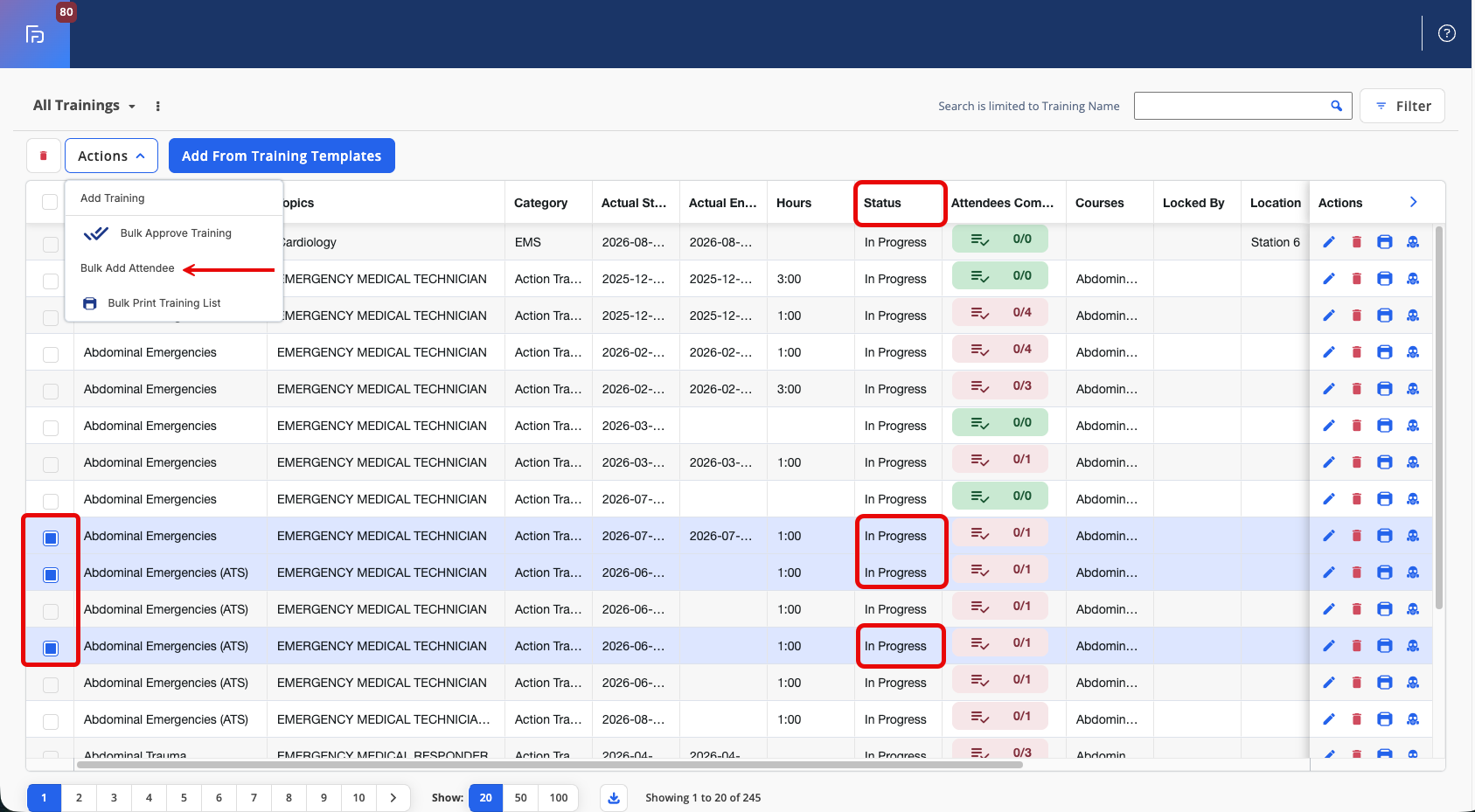Click the horizontal table scrollbar
This screenshot has width=1475, height=812.
tap(550, 765)
